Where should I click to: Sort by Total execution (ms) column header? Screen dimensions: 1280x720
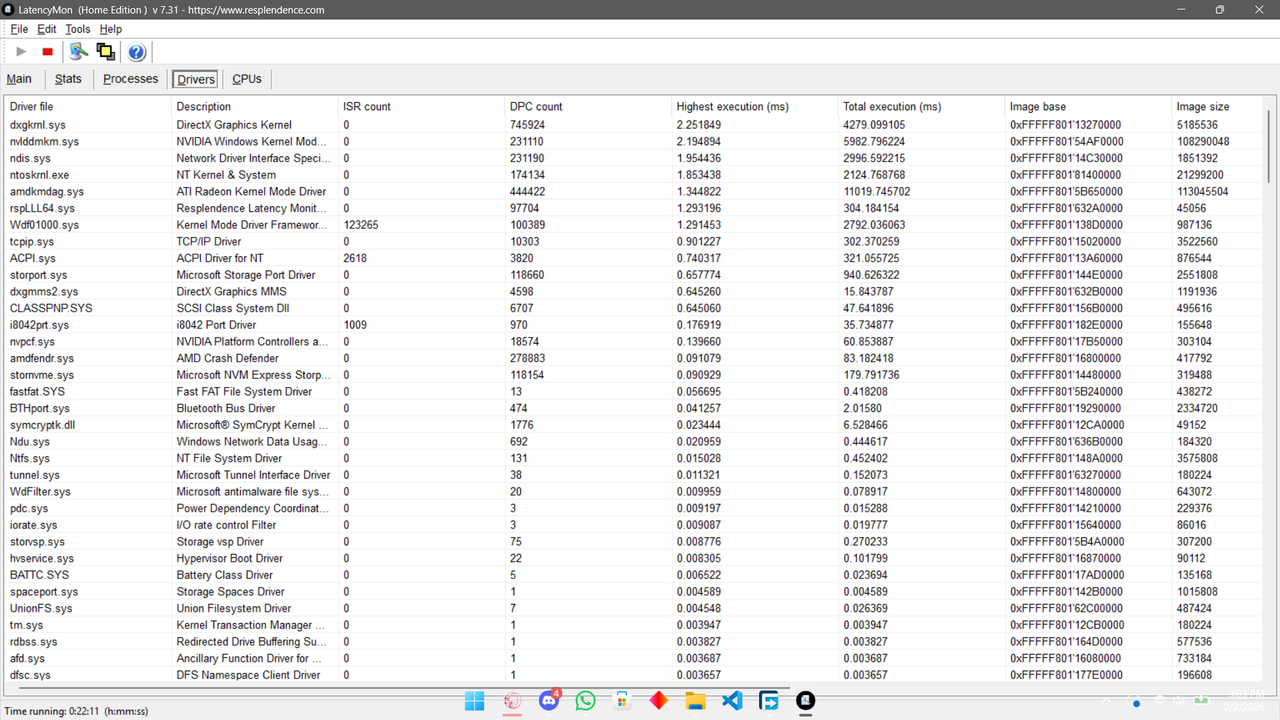click(921, 106)
